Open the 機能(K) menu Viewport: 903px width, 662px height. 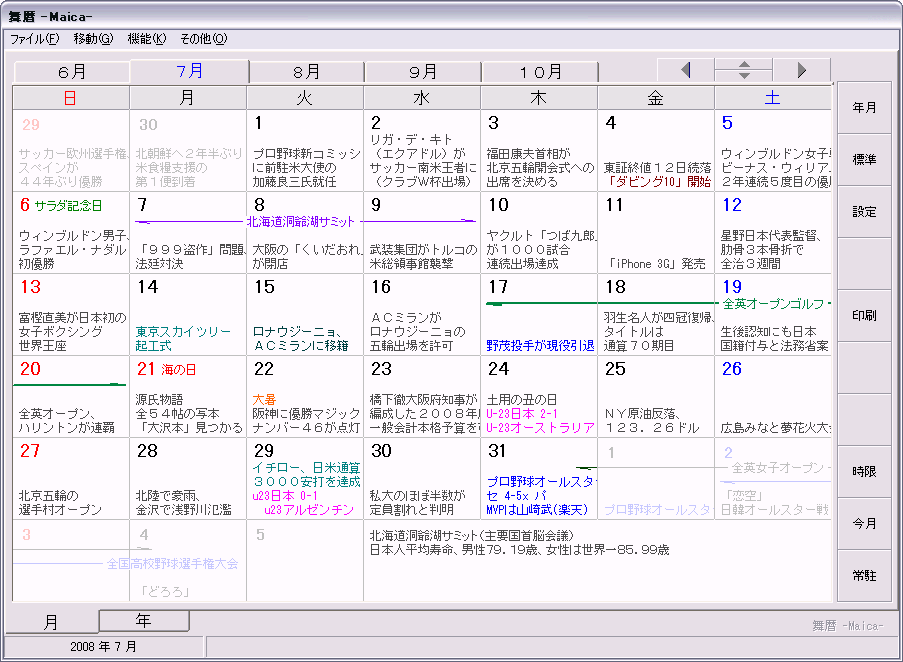[x=146, y=39]
